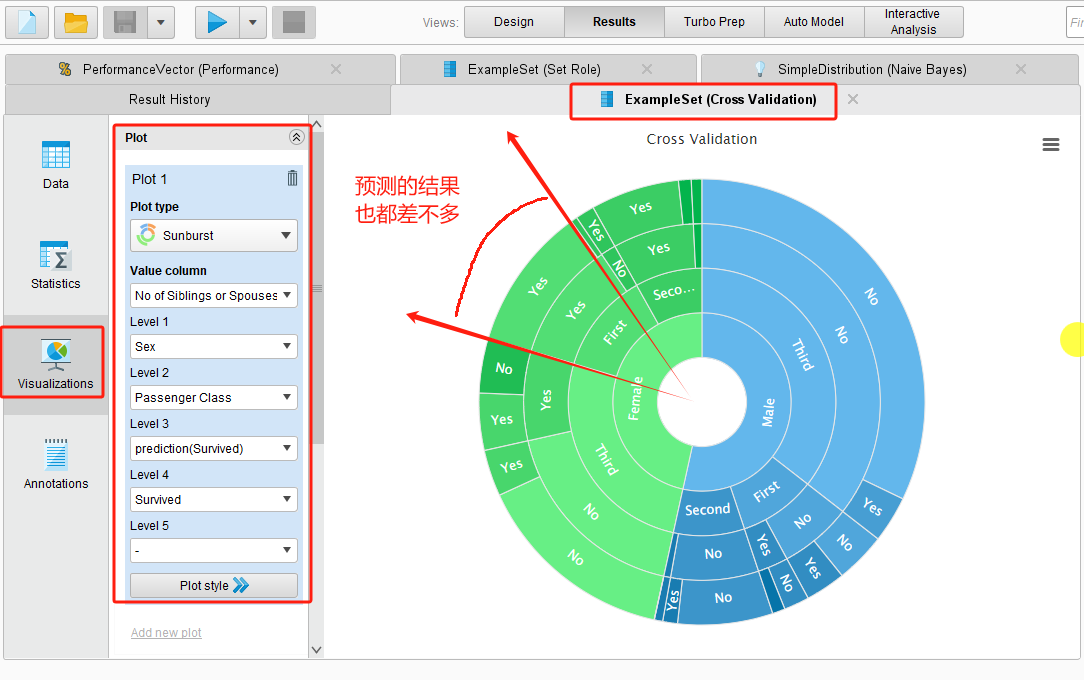Select the male Second class segment
This screenshot has width=1084, height=680.
(707, 510)
